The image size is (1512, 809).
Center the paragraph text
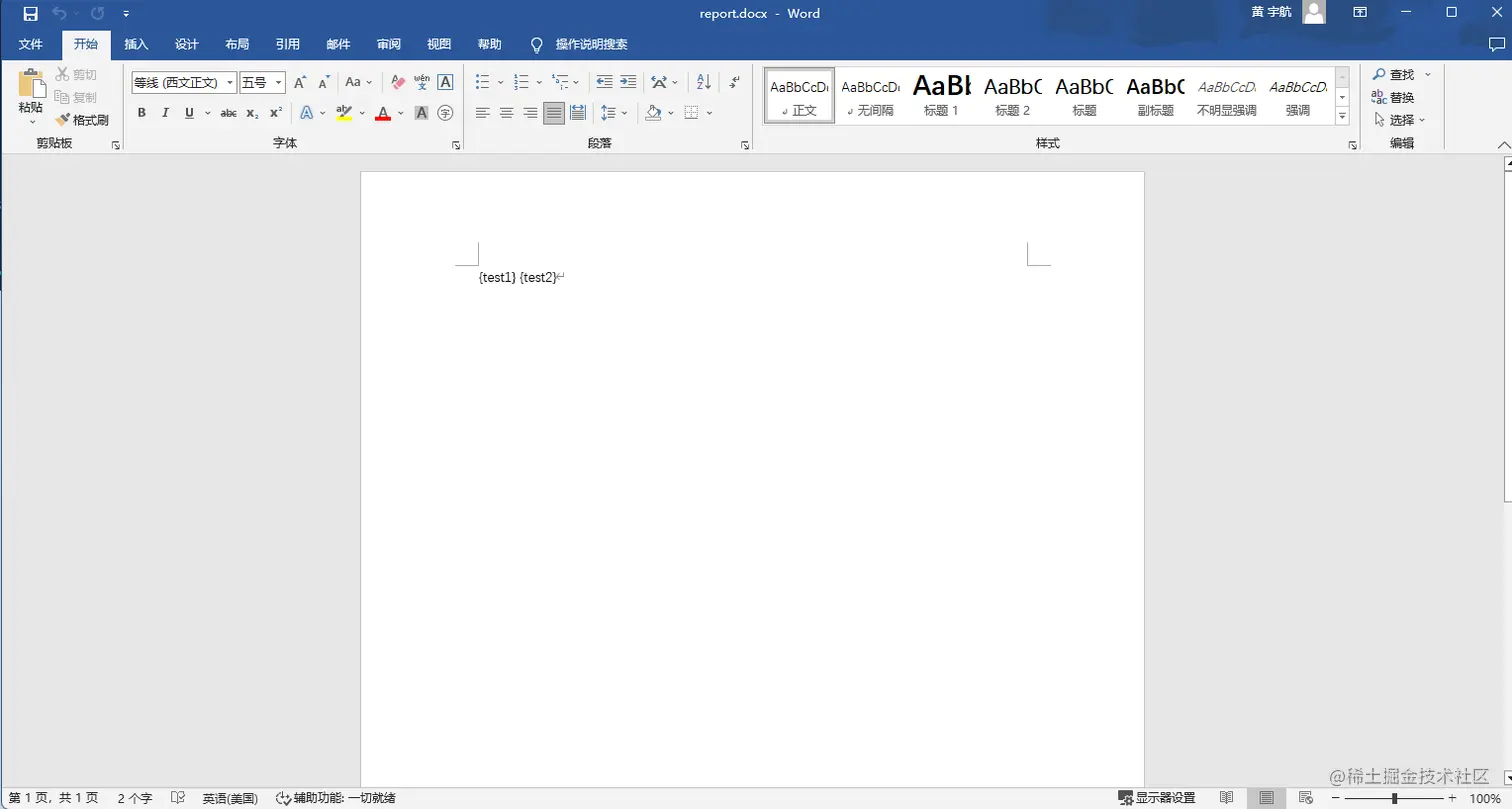(507, 113)
